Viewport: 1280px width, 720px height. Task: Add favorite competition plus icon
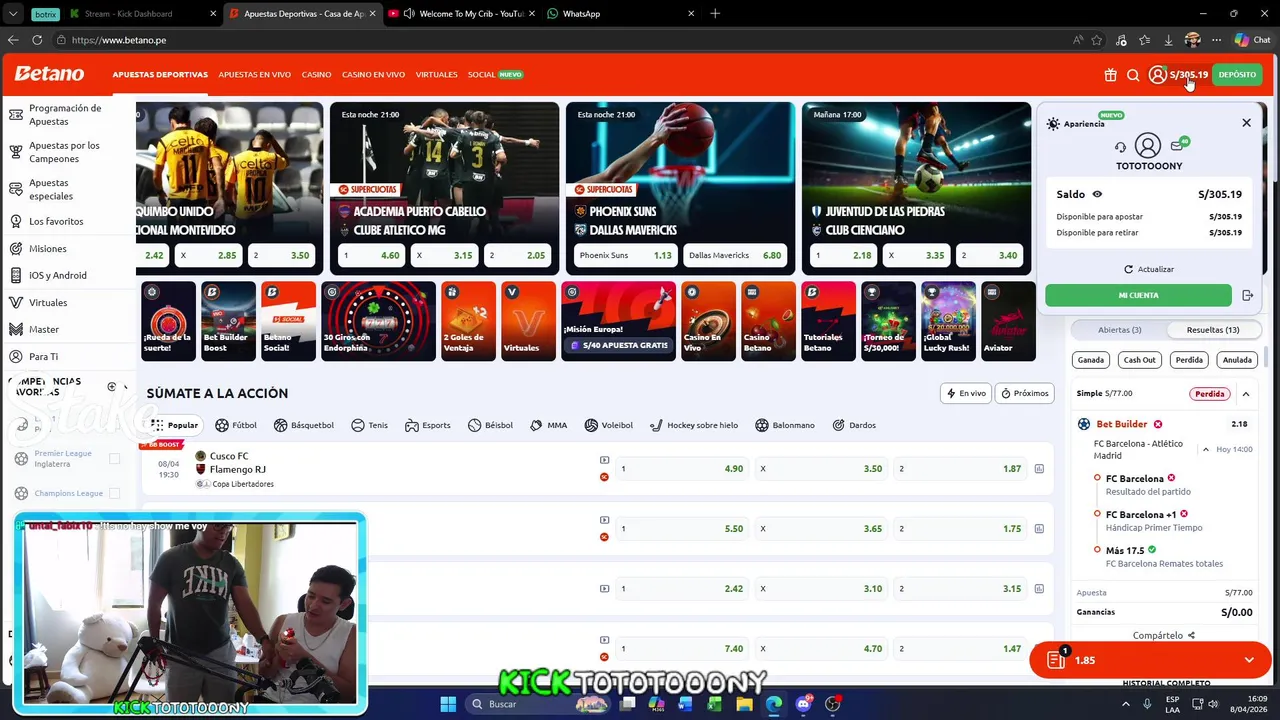pos(112,387)
